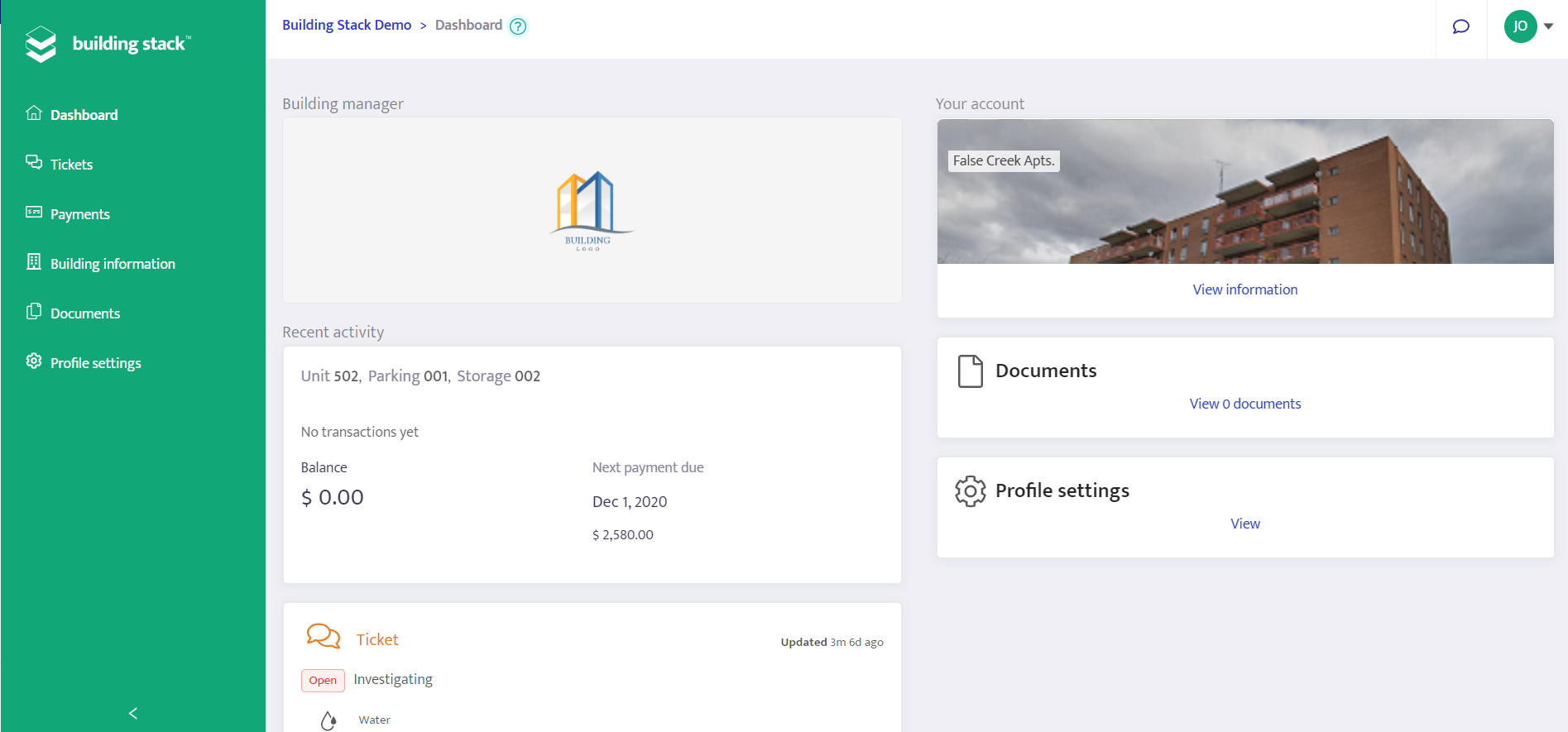Open Documents from the sidebar menu
The width and height of the screenshot is (1568, 732).
click(85, 313)
